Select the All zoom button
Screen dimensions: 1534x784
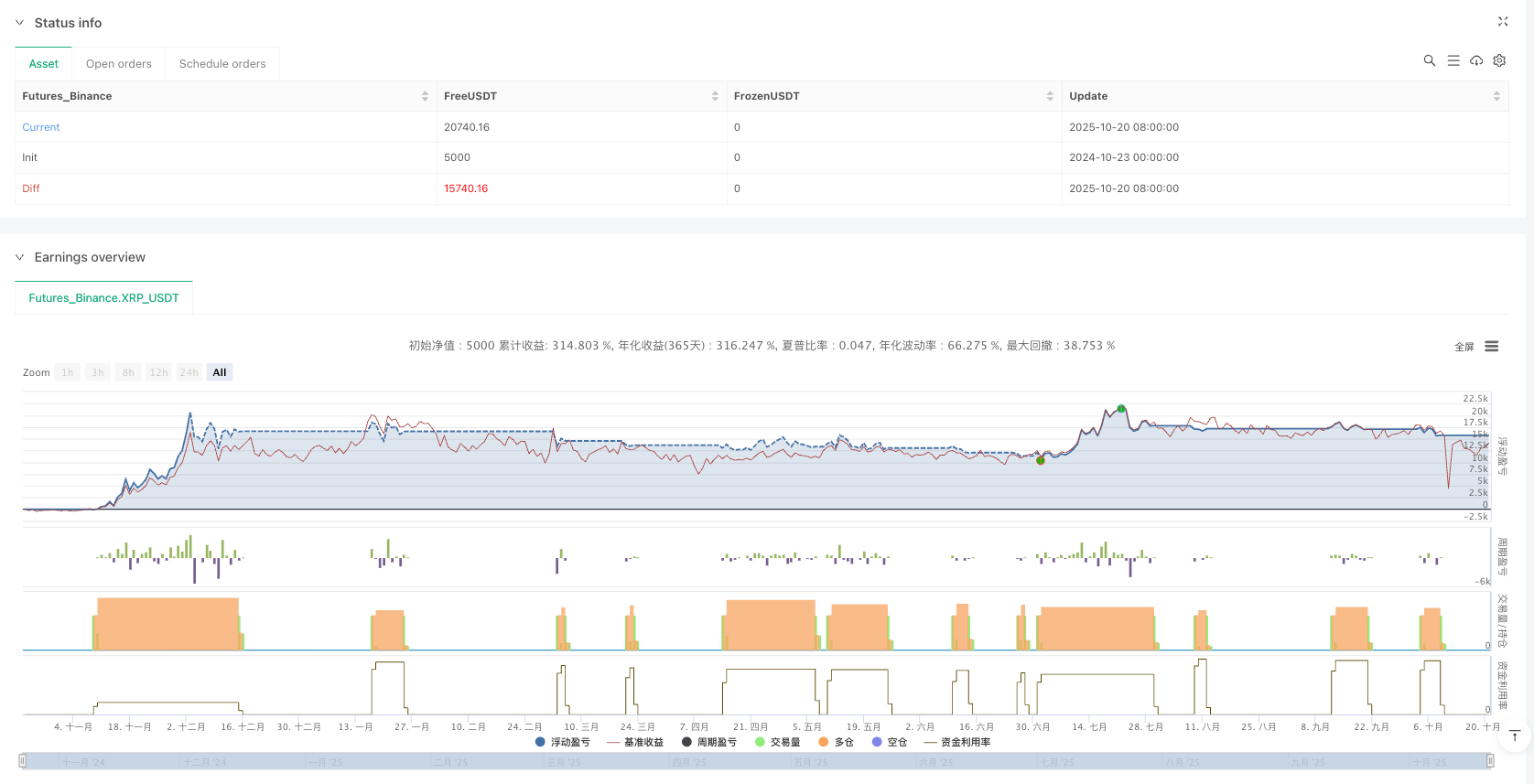click(x=220, y=372)
